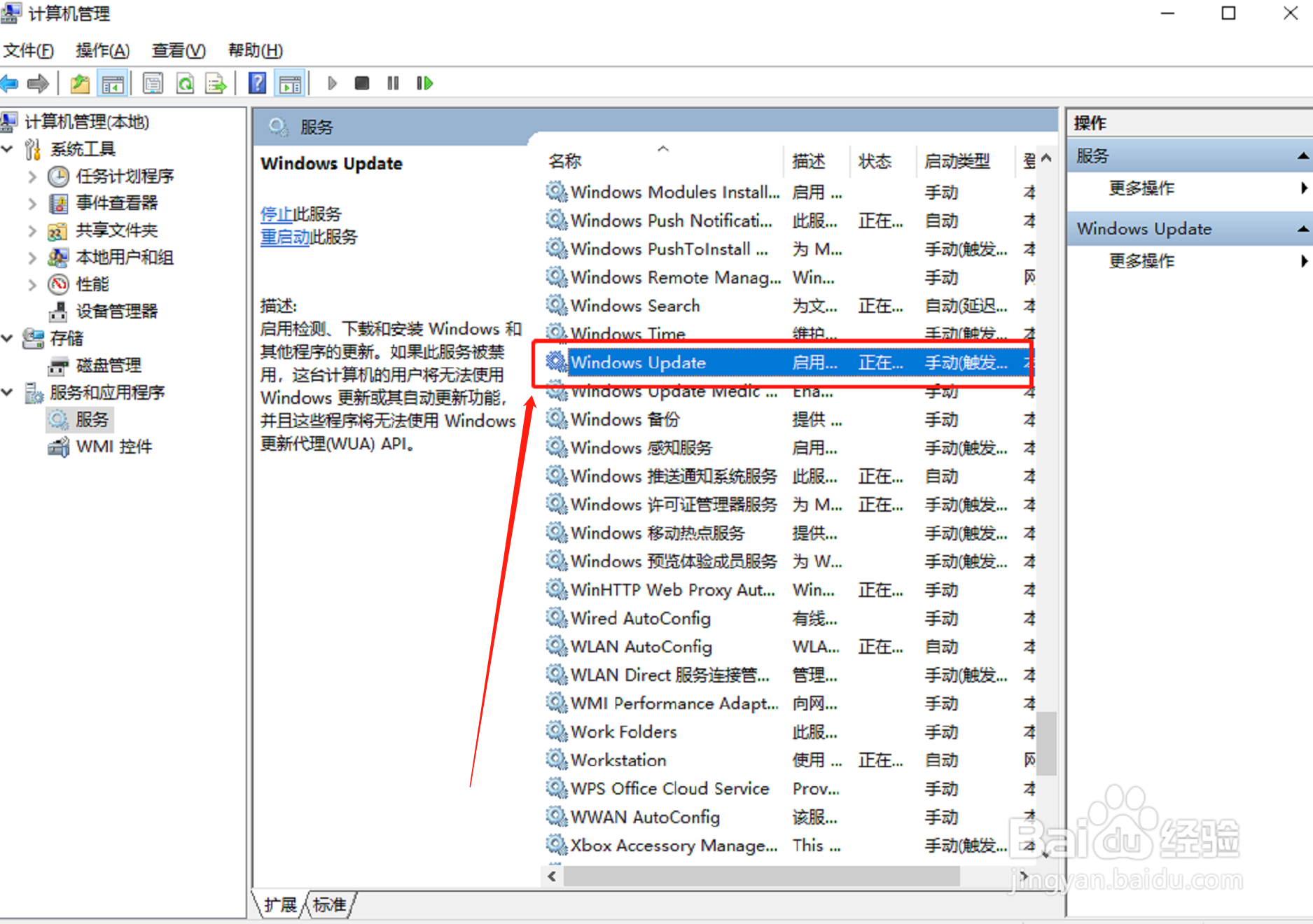Image resolution: width=1313 pixels, height=924 pixels.
Task: Expand the 共享文件夹 node arrow
Action: (x=32, y=230)
